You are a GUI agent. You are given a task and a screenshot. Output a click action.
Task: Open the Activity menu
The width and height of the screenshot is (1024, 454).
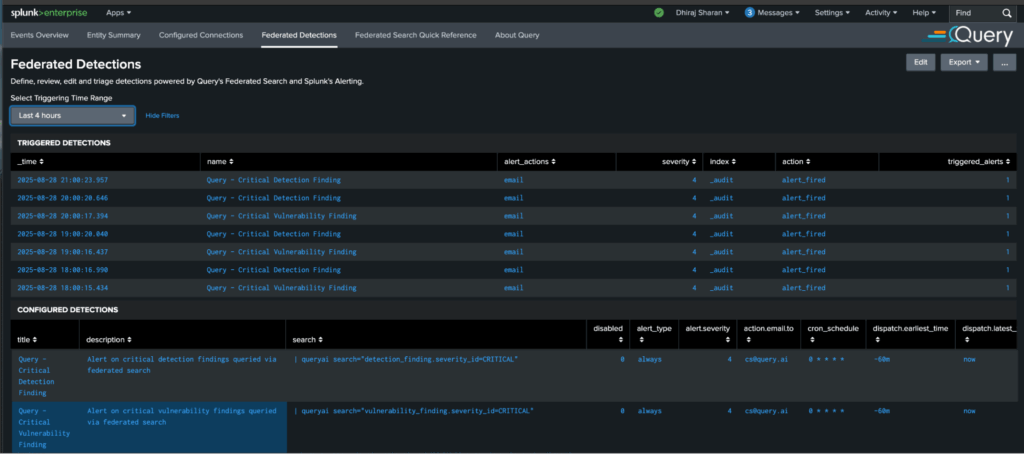[x=881, y=12]
